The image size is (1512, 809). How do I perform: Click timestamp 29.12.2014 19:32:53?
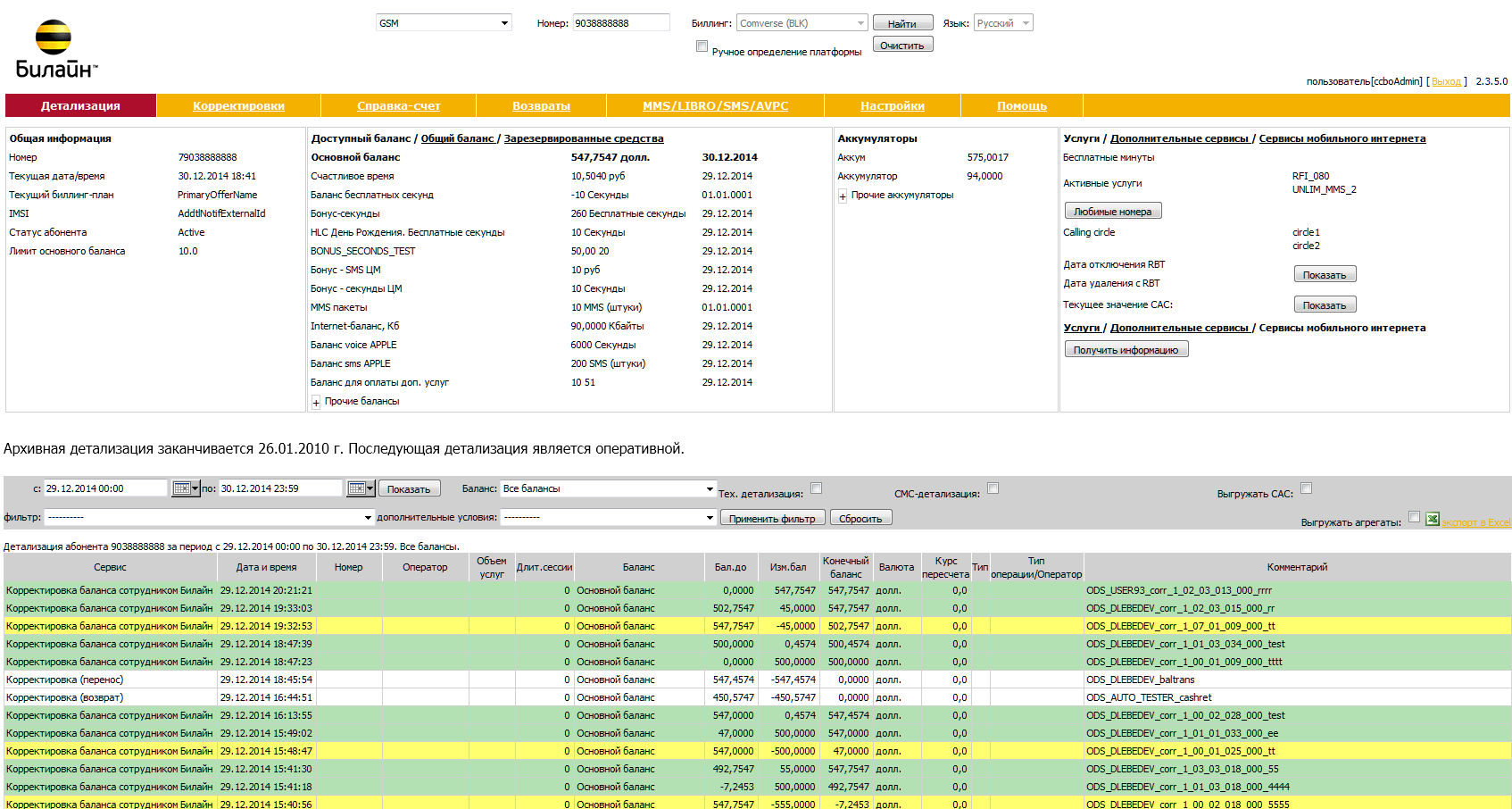pos(266,626)
